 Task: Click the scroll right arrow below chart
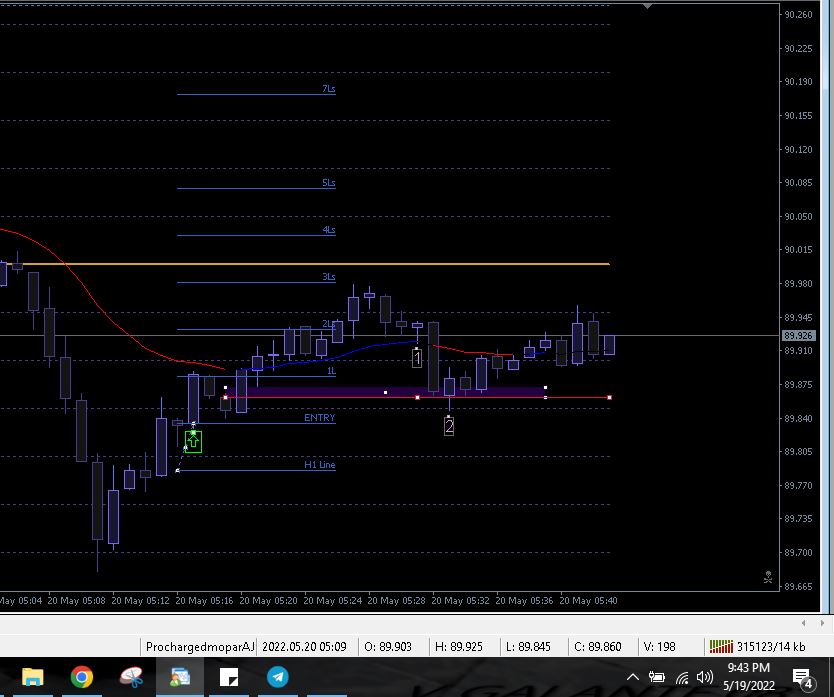point(822,623)
